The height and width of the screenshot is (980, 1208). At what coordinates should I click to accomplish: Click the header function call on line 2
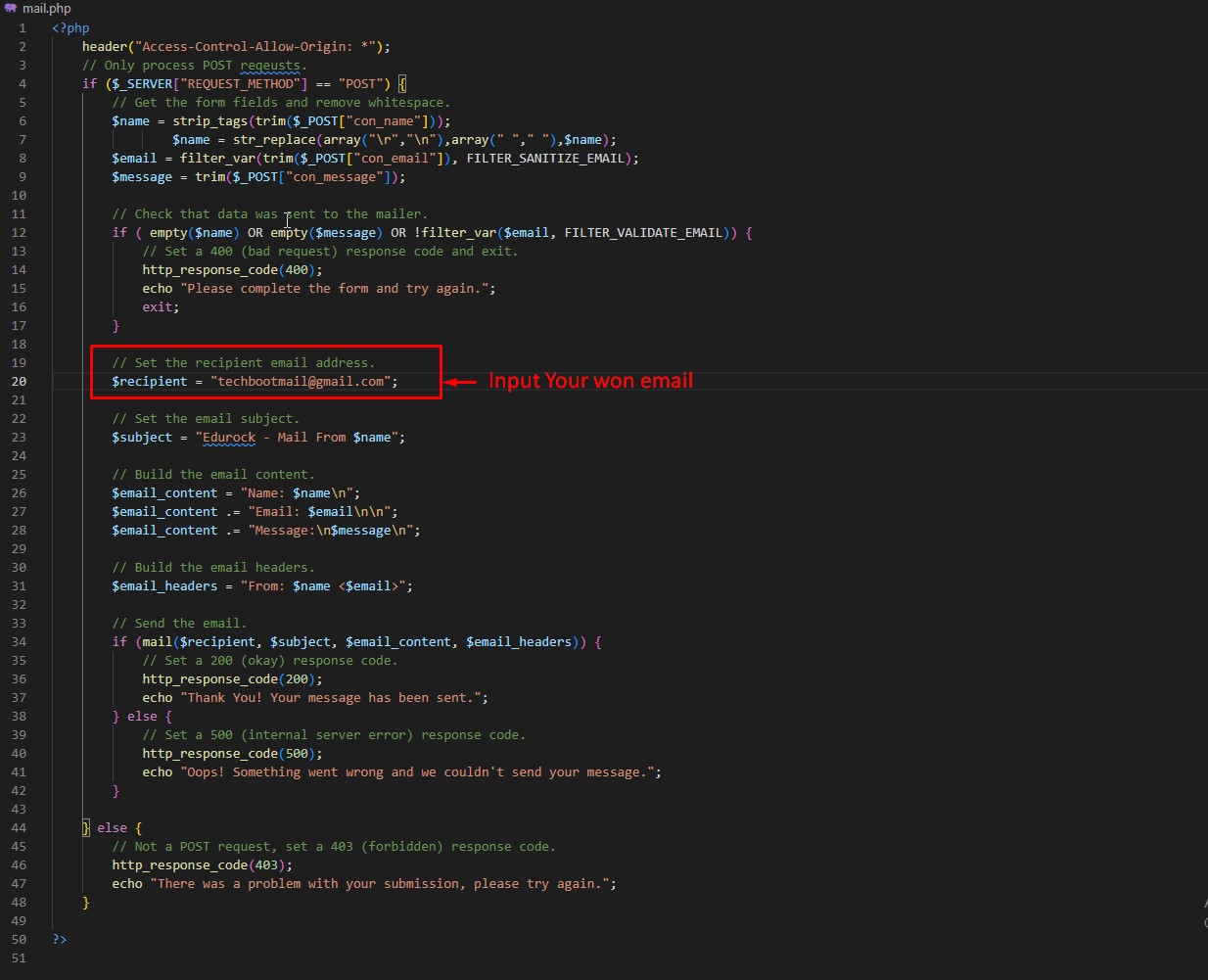click(105, 47)
